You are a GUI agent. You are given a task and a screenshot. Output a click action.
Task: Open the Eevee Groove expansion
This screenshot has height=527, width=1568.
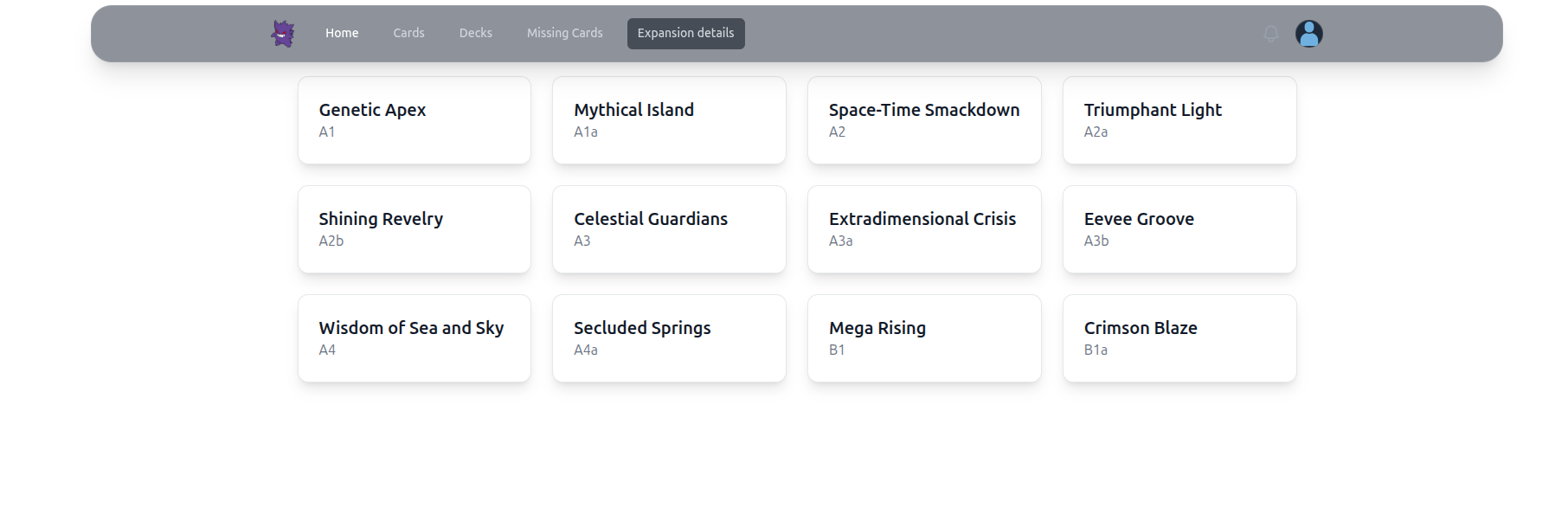click(1179, 229)
